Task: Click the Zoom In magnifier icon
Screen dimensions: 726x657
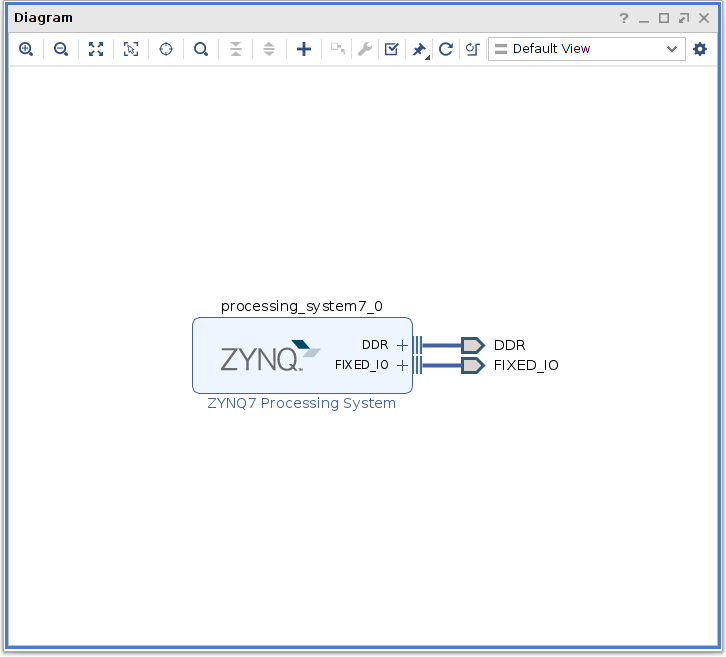Action: coord(26,49)
